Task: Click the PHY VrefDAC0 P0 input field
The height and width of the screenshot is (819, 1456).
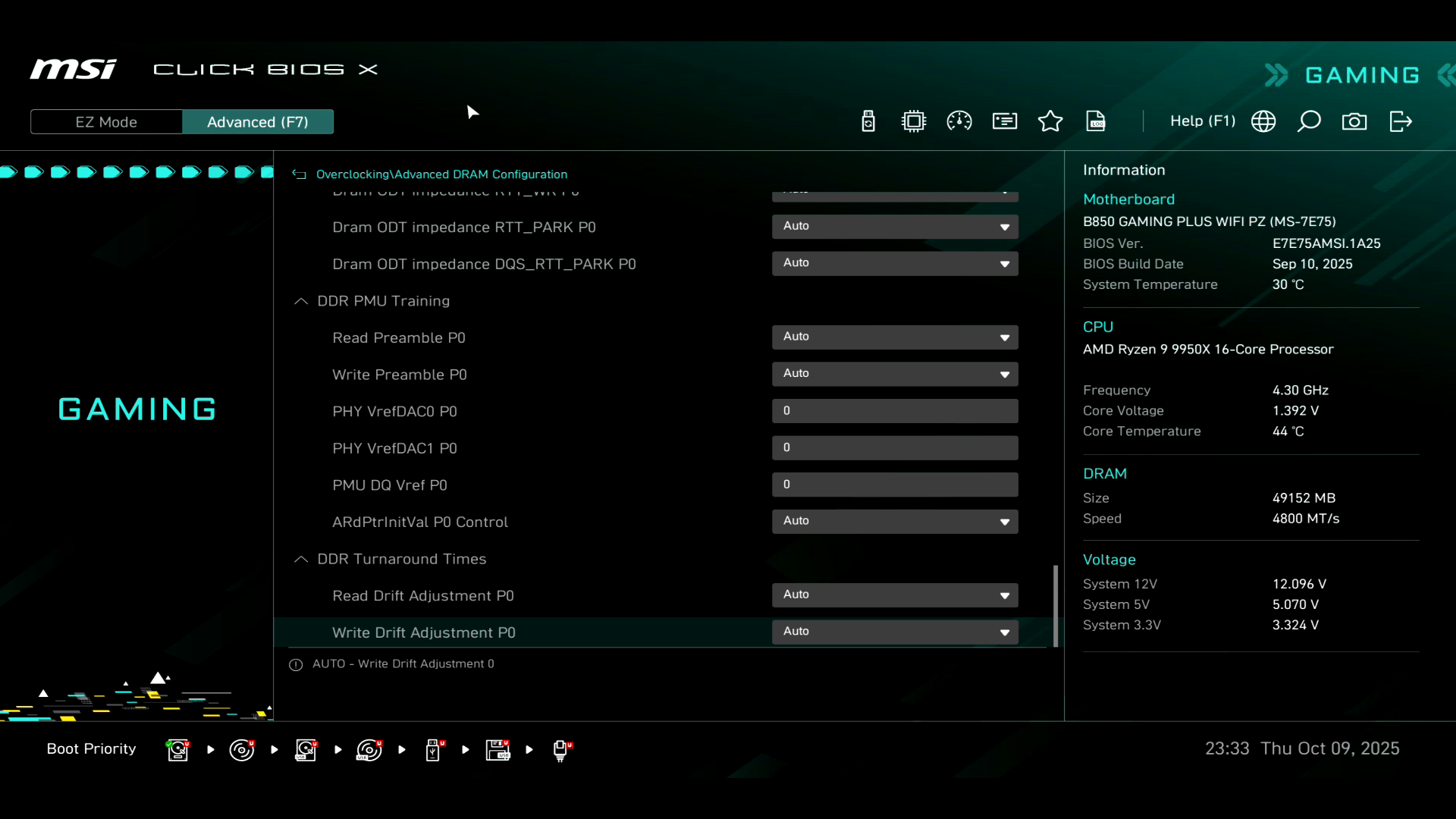Action: pyautogui.click(x=895, y=411)
